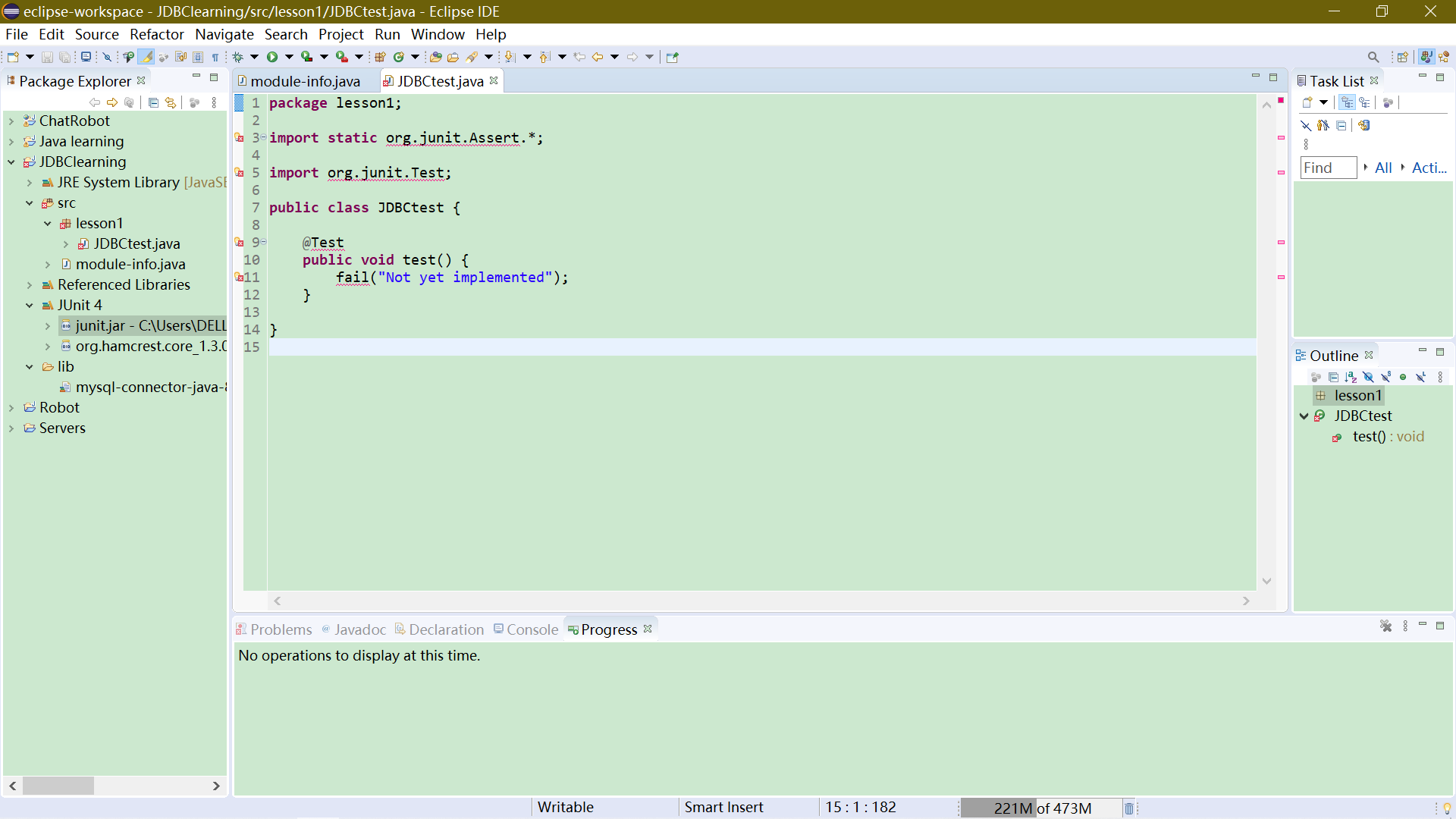Viewport: 1456px width, 819px height.
Task: Toggle Link with Editor in Package Explorer
Action: pos(171,102)
